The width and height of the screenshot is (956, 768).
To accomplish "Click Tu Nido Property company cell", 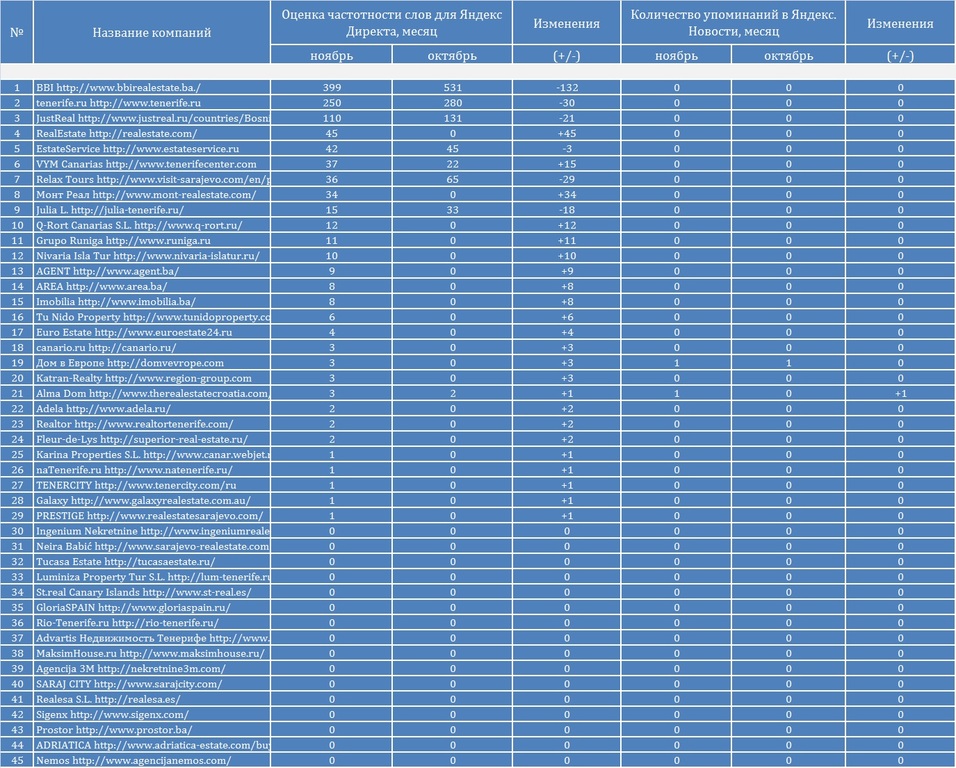I will click(x=152, y=317).
